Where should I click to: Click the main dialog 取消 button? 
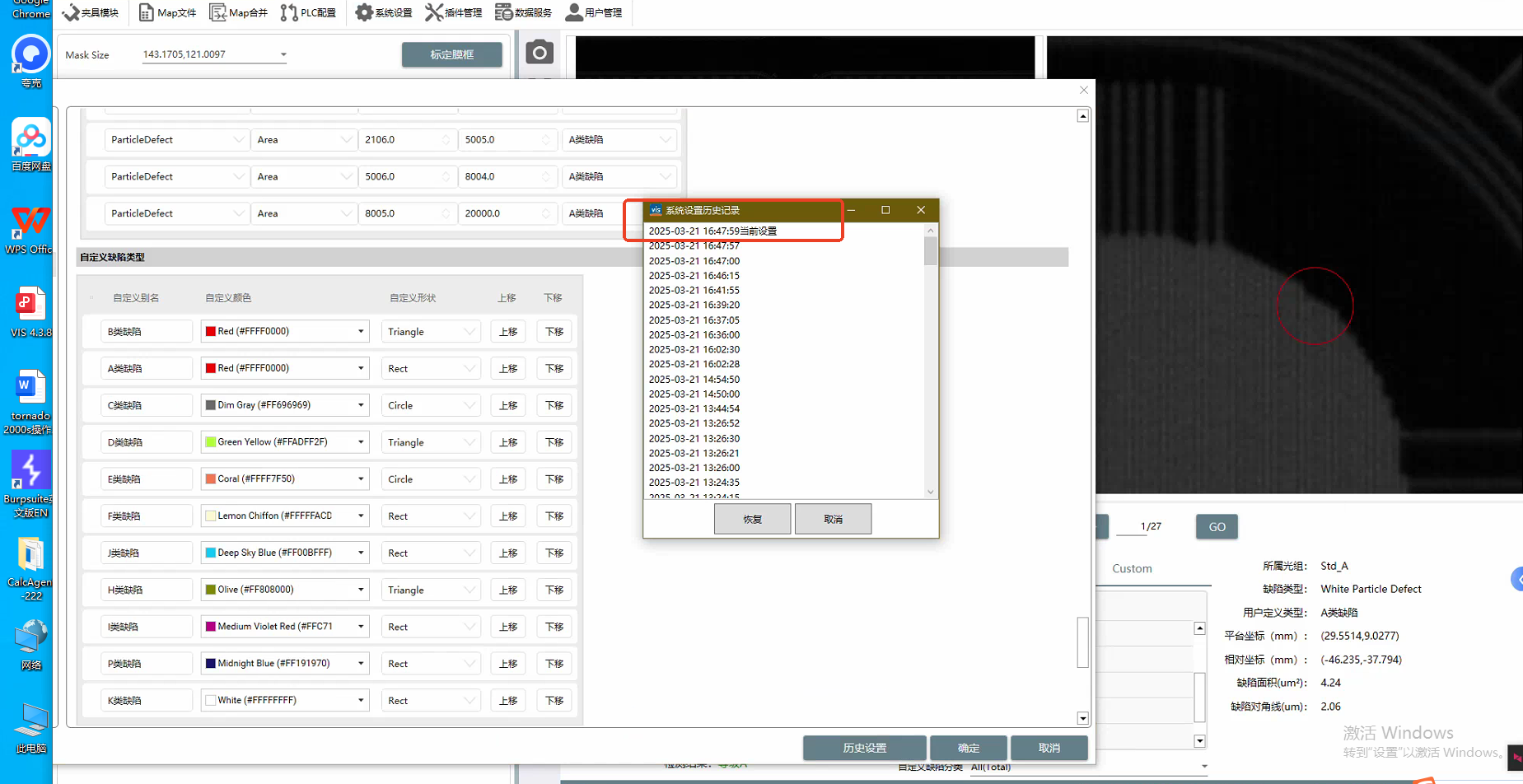click(1049, 748)
